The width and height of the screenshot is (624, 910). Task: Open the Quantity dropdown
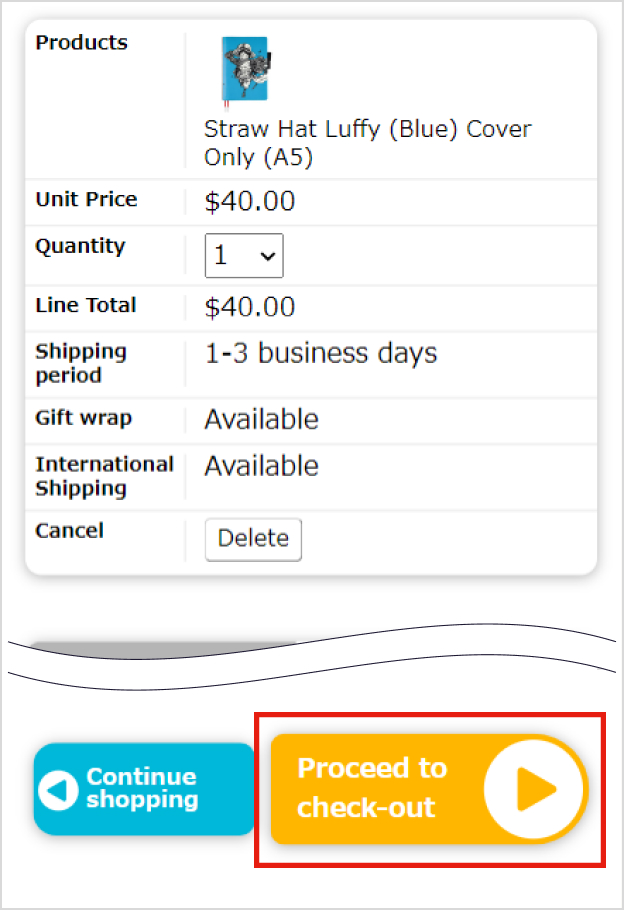coord(244,256)
